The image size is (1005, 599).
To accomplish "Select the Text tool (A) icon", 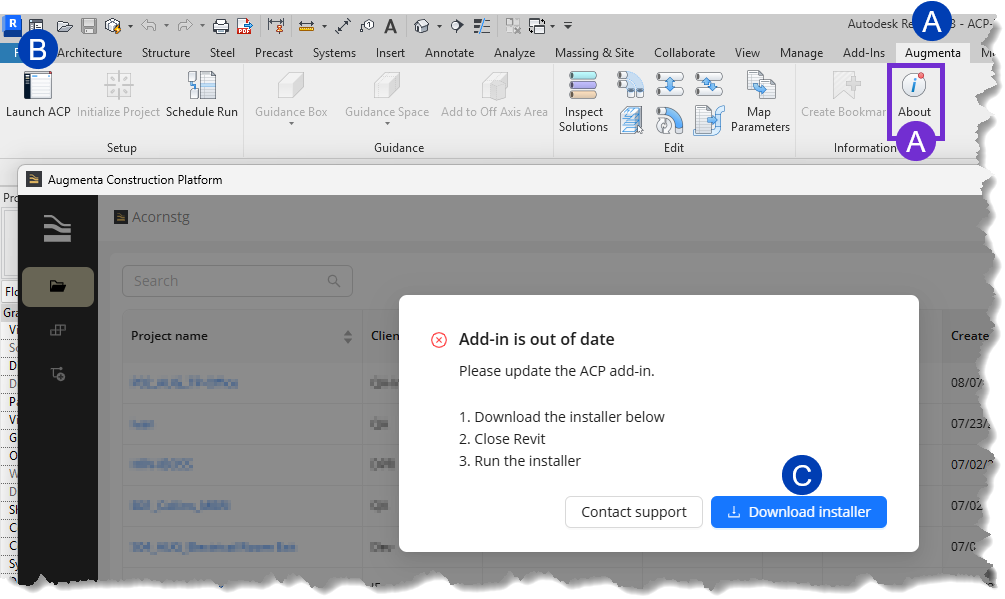I will click(390, 26).
